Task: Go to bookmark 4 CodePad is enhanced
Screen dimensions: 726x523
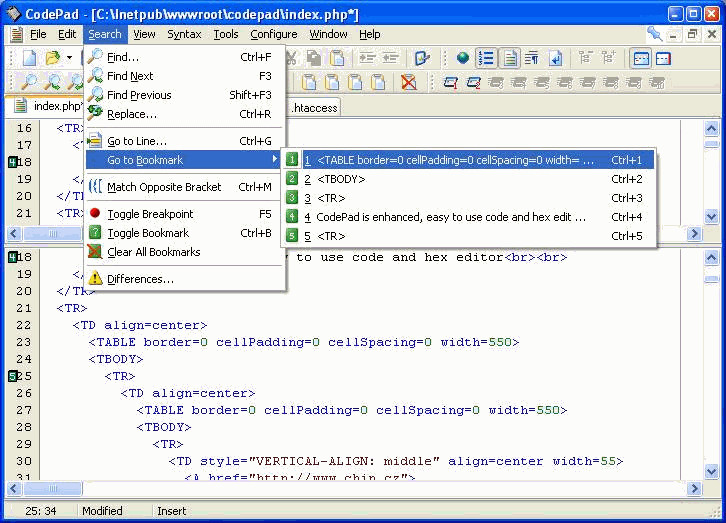Action: pyautogui.click(x=469, y=217)
